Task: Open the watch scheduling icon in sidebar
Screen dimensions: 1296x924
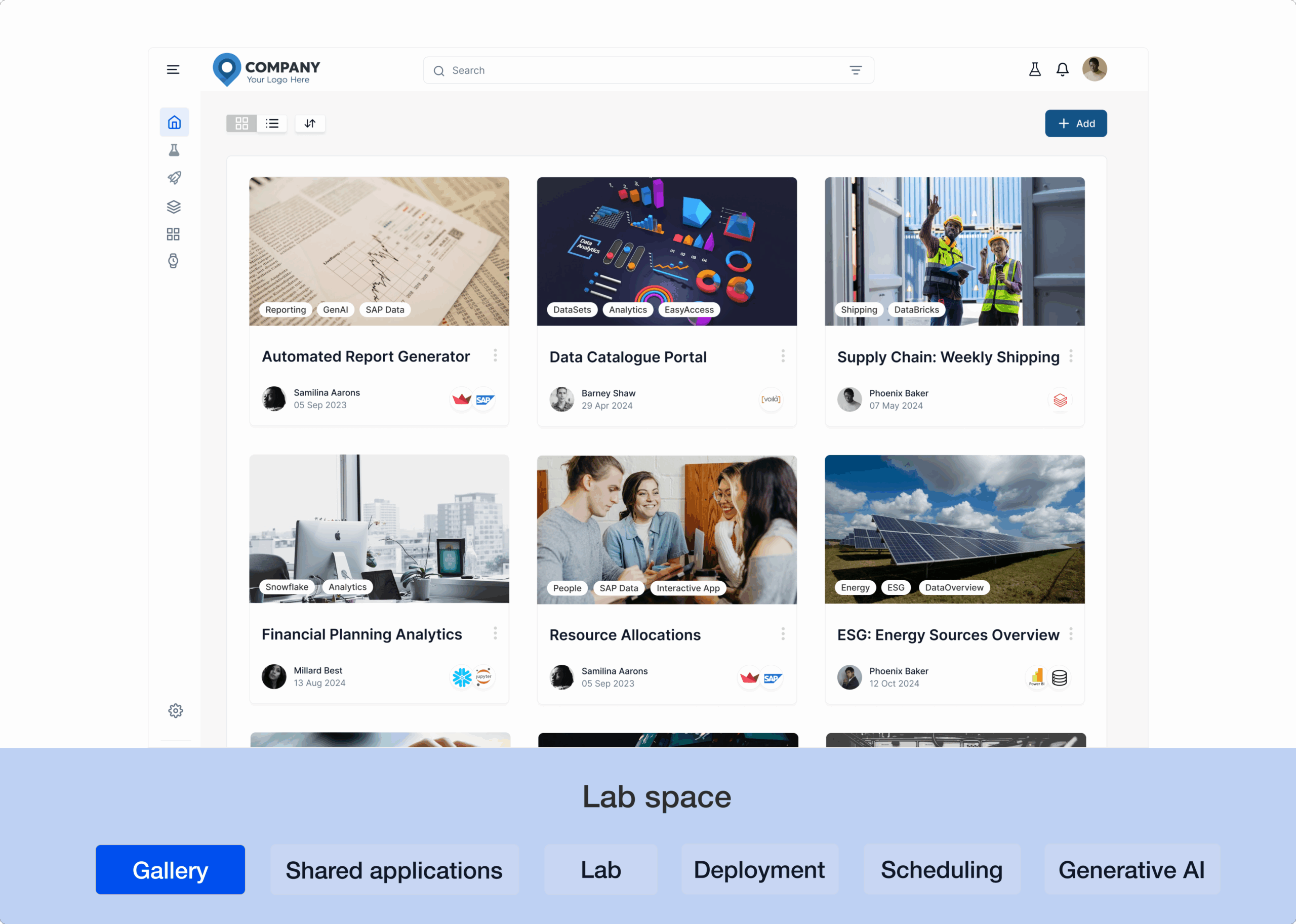Action: coord(174,261)
